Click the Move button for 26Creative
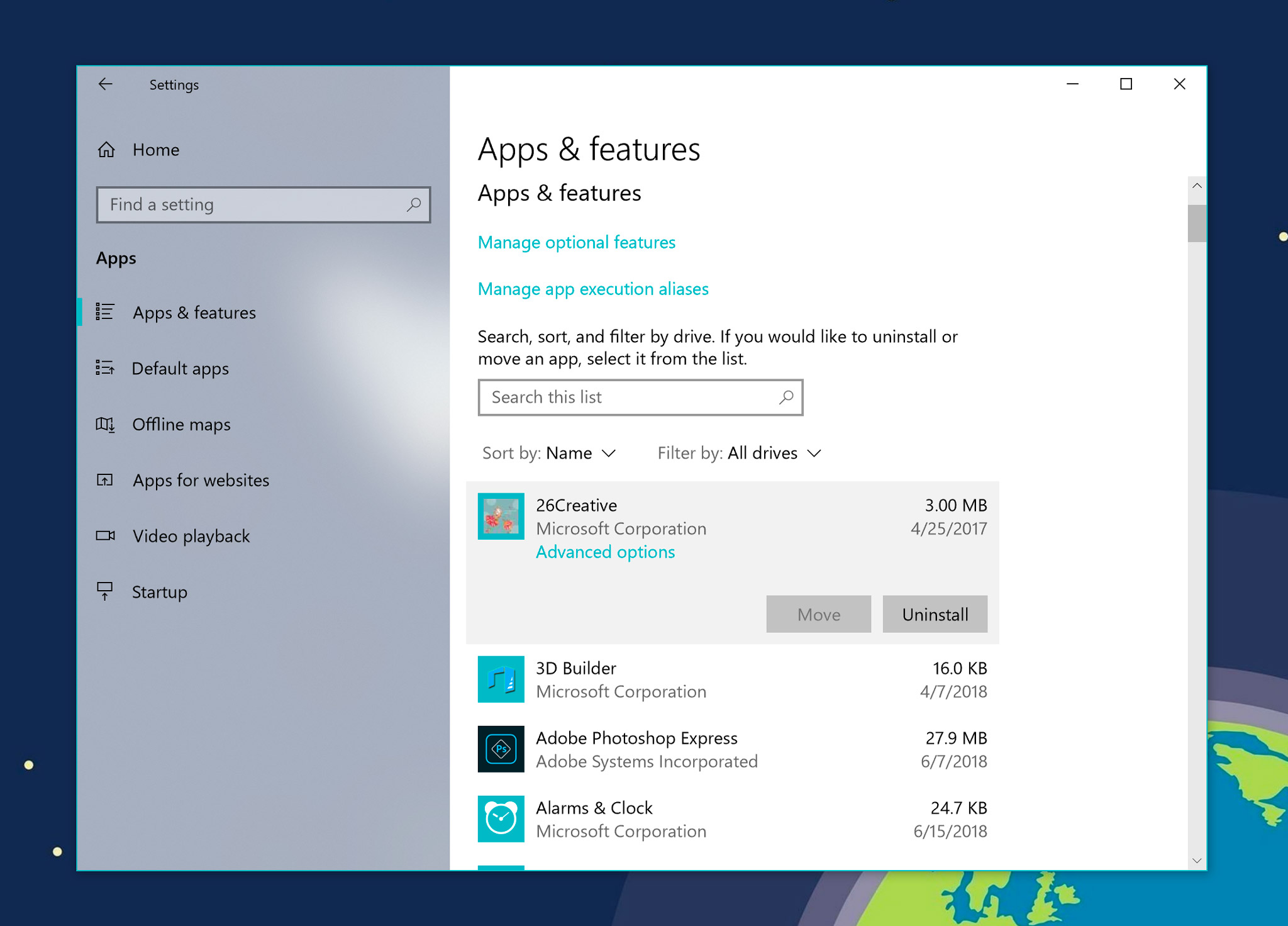This screenshot has width=1288, height=926. pyautogui.click(x=818, y=614)
